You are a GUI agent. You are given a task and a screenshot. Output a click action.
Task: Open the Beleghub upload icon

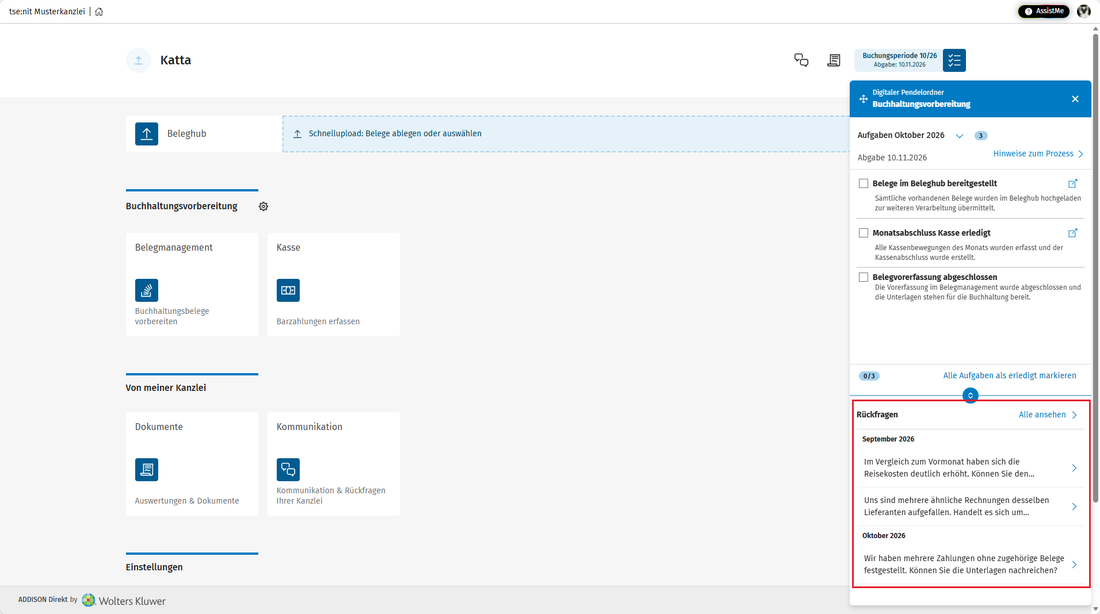(147, 134)
